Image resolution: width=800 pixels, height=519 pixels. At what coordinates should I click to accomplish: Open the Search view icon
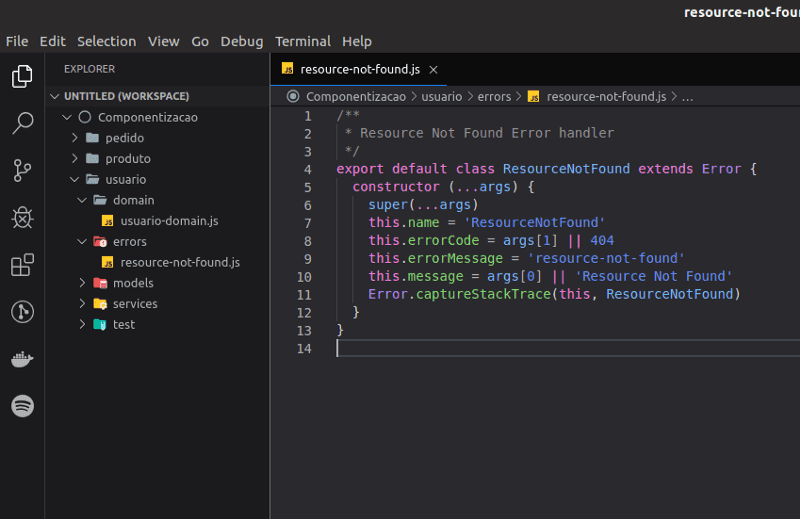tap(22, 123)
